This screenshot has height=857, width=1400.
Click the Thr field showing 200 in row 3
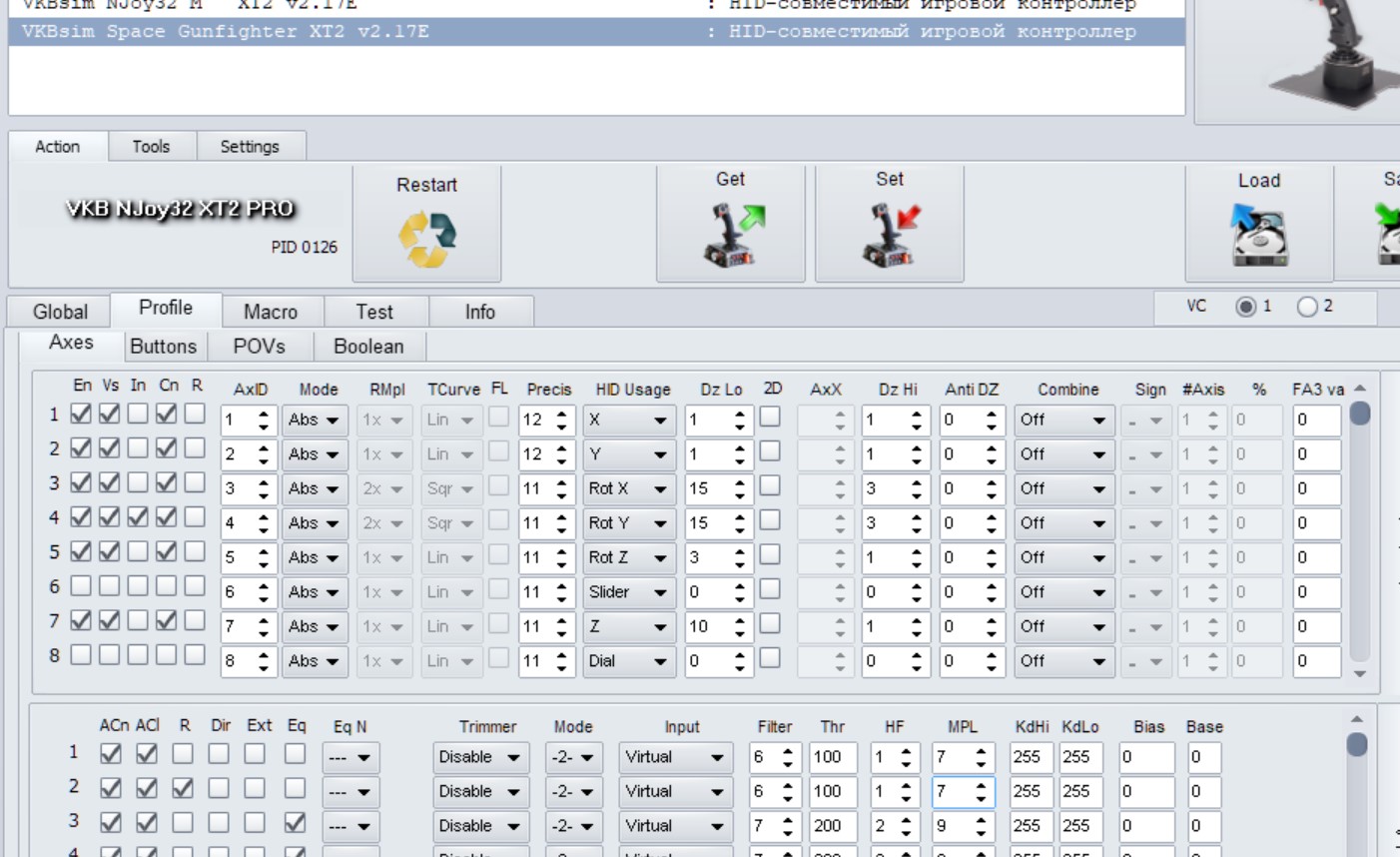(x=833, y=827)
